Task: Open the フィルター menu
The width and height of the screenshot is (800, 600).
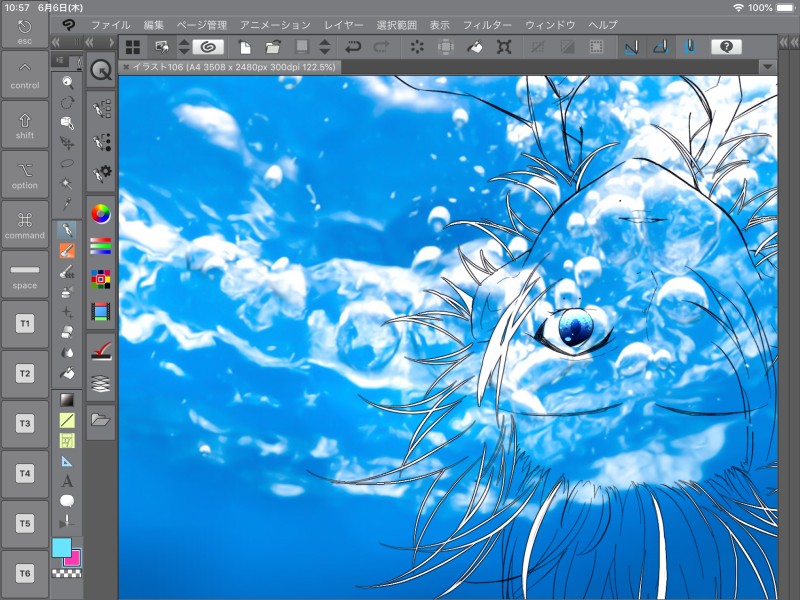Action: coord(487,24)
